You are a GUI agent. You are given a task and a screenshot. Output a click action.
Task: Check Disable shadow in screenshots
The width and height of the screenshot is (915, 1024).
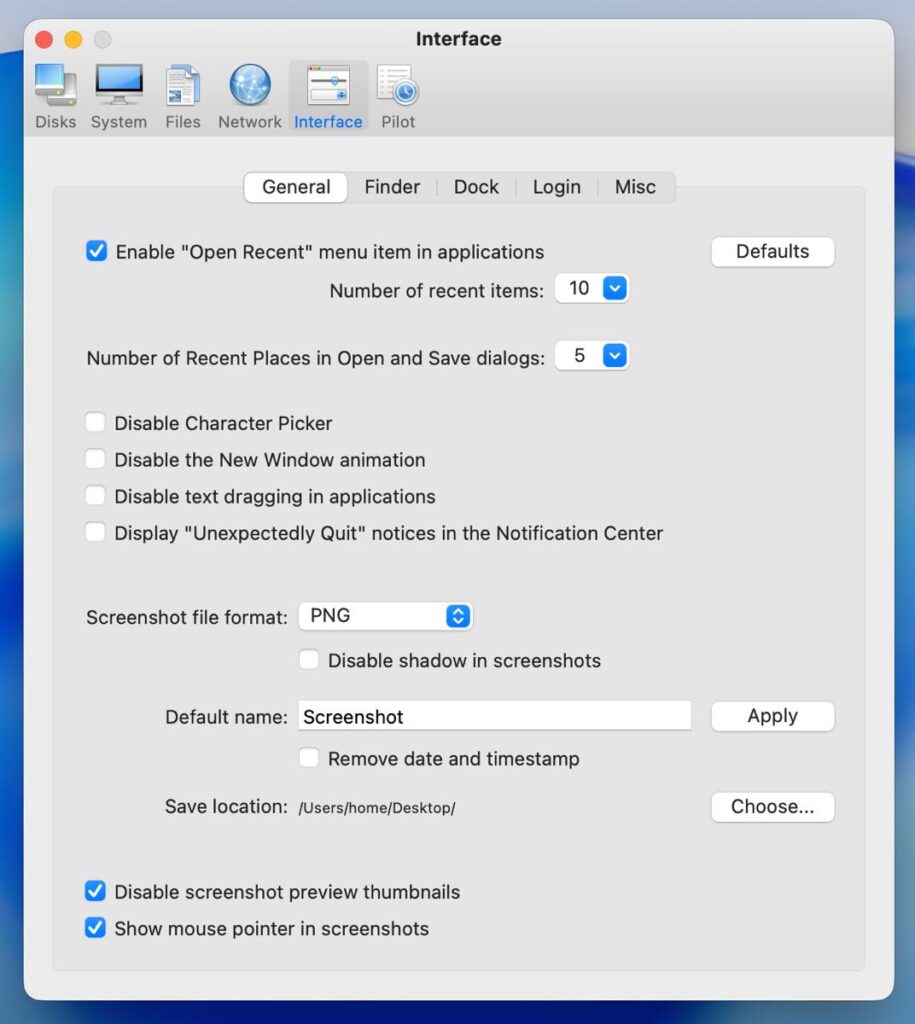point(310,660)
